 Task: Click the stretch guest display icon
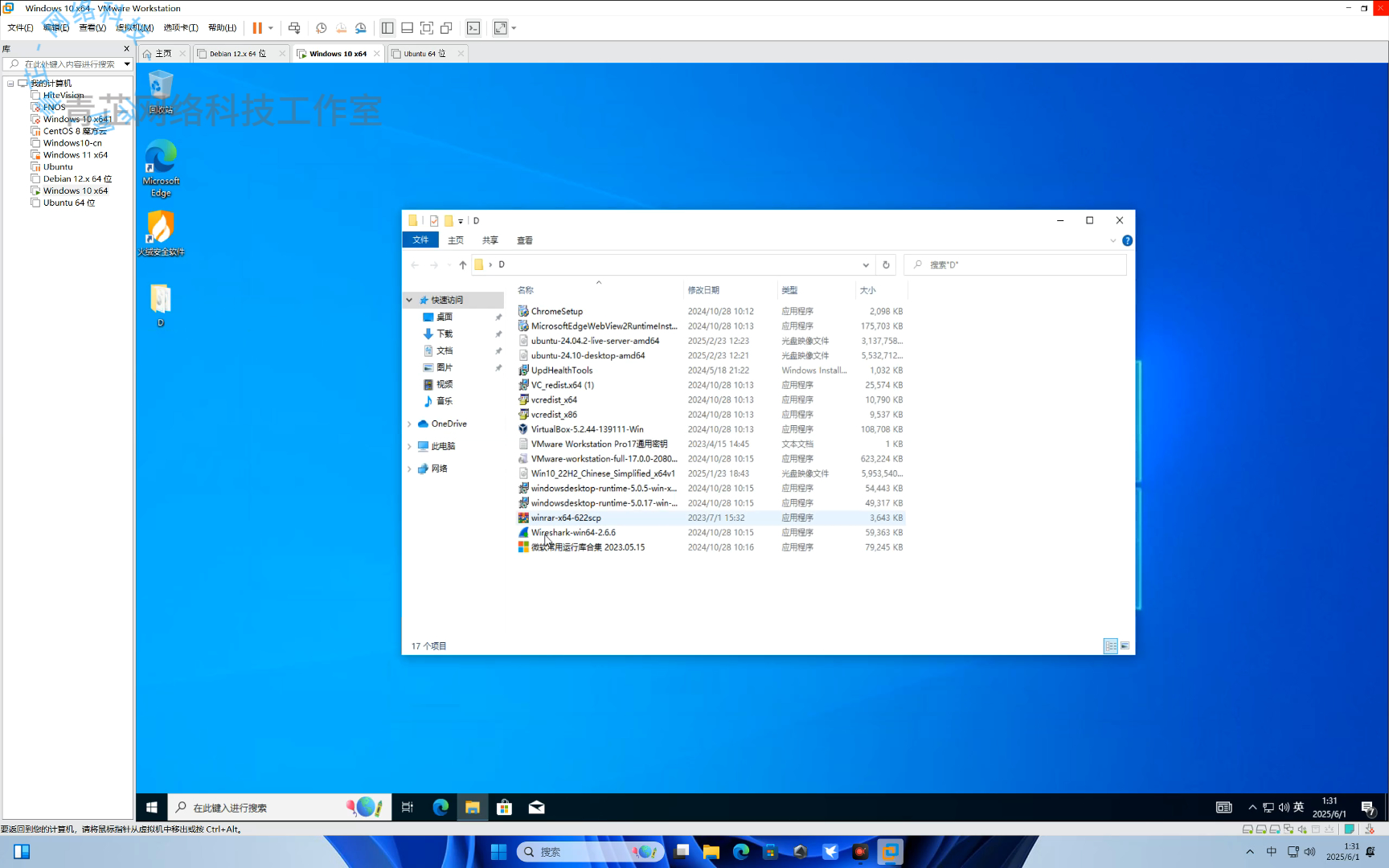(500, 28)
